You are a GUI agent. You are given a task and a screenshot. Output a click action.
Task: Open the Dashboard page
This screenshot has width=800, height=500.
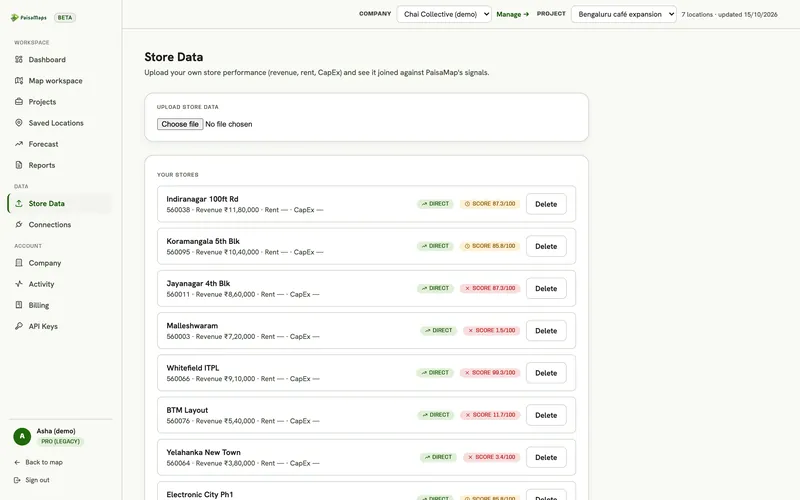60,60
